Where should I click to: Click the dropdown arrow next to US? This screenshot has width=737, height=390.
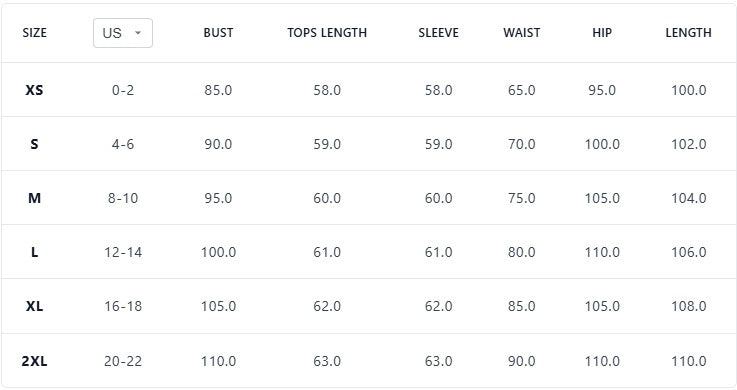tap(138, 33)
